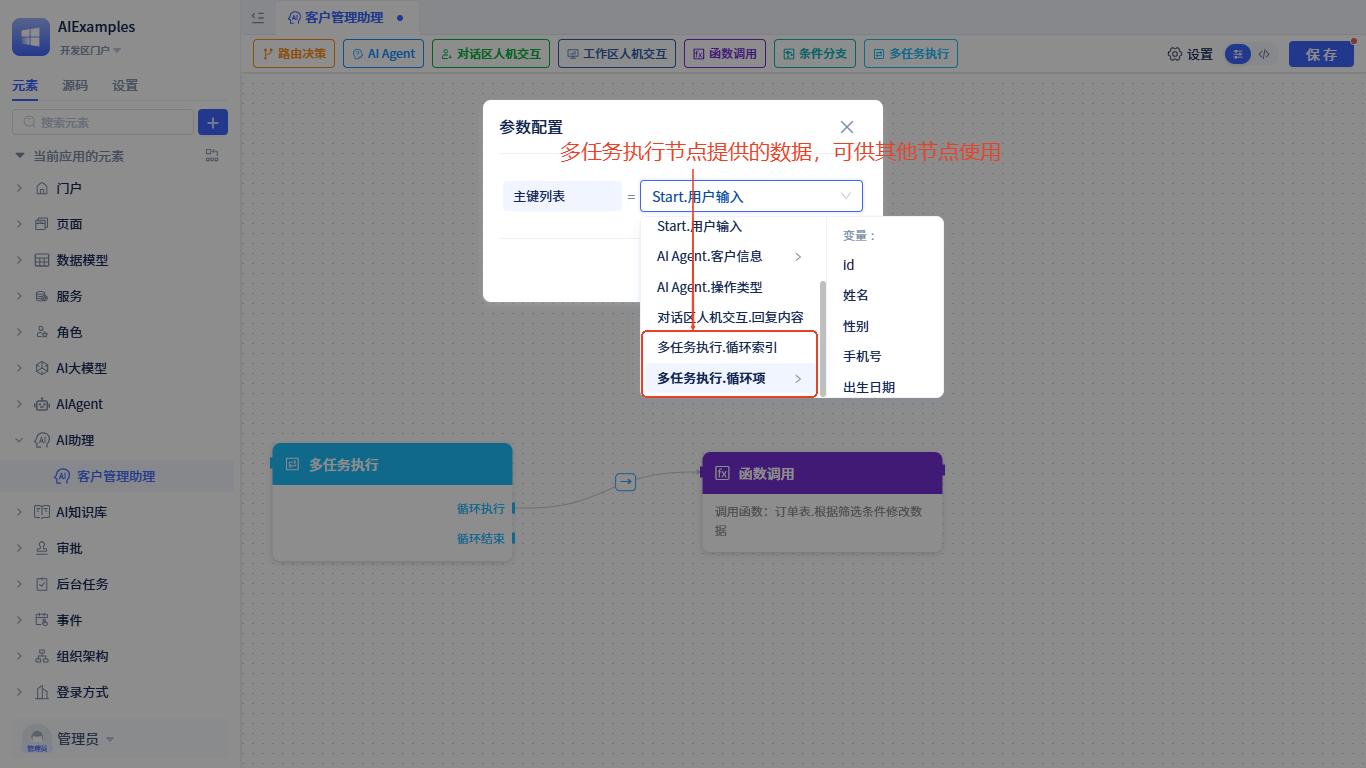Collapse the sidebar with the fold icon
The image size is (1366, 768).
point(258,17)
